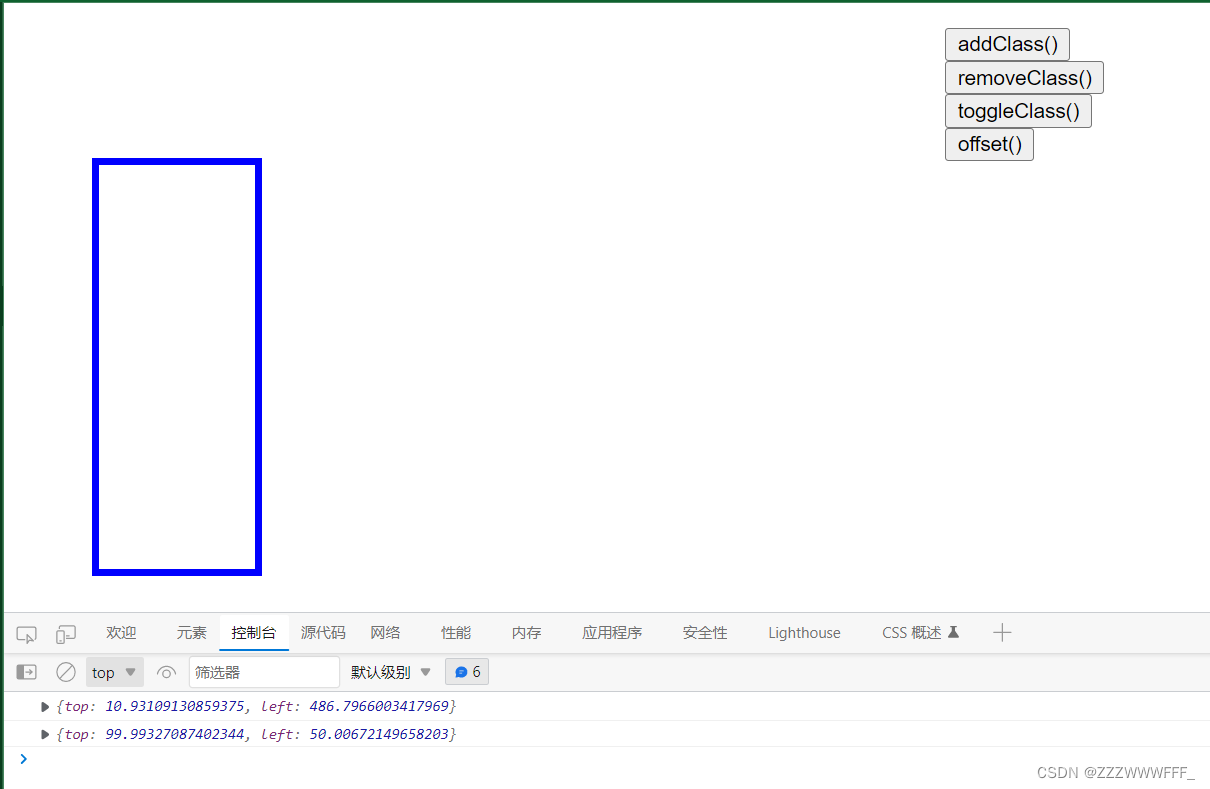Show the console sidebar icon
Viewport: 1210px width, 789px height.
pos(26,671)
